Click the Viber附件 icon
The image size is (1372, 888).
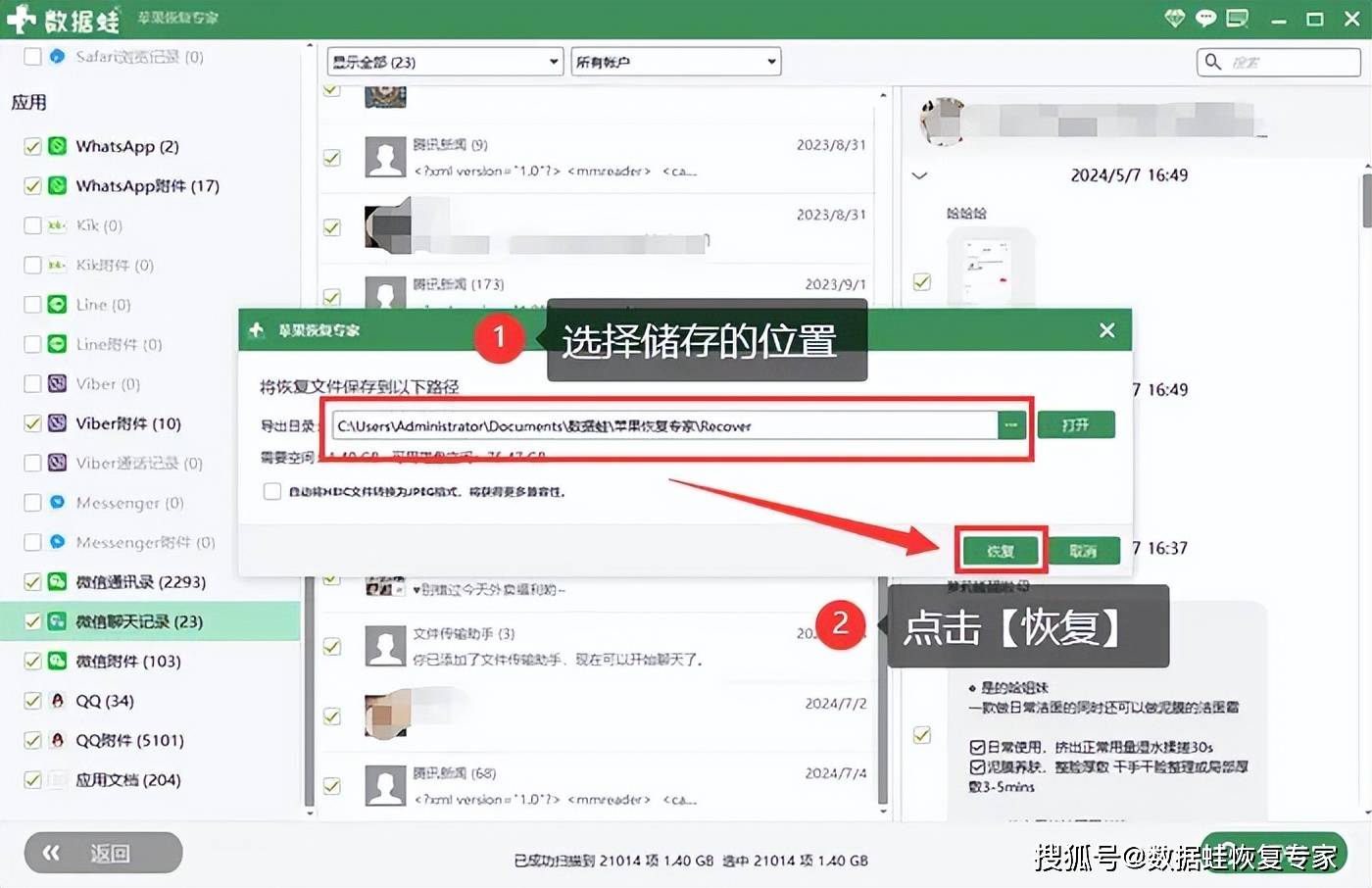pyautogui.click(x=58, y=423)
